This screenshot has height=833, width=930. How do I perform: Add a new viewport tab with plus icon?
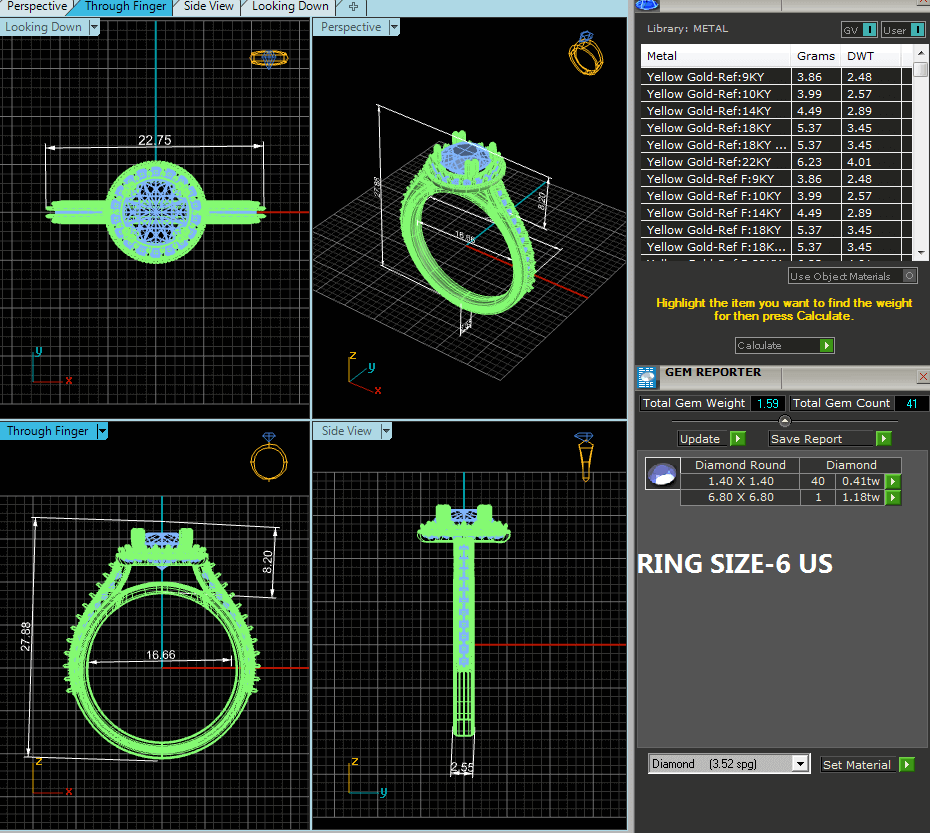pos(353,7)
